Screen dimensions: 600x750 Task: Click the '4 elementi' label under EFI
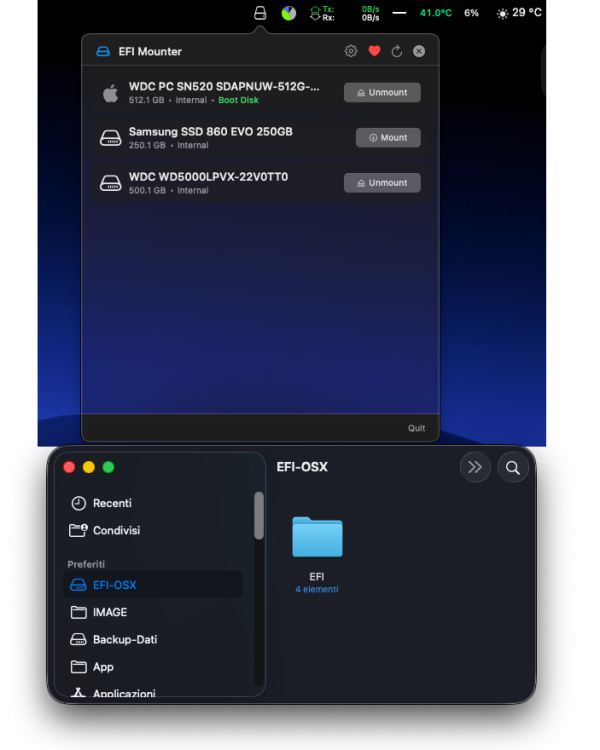coord(317,589)
